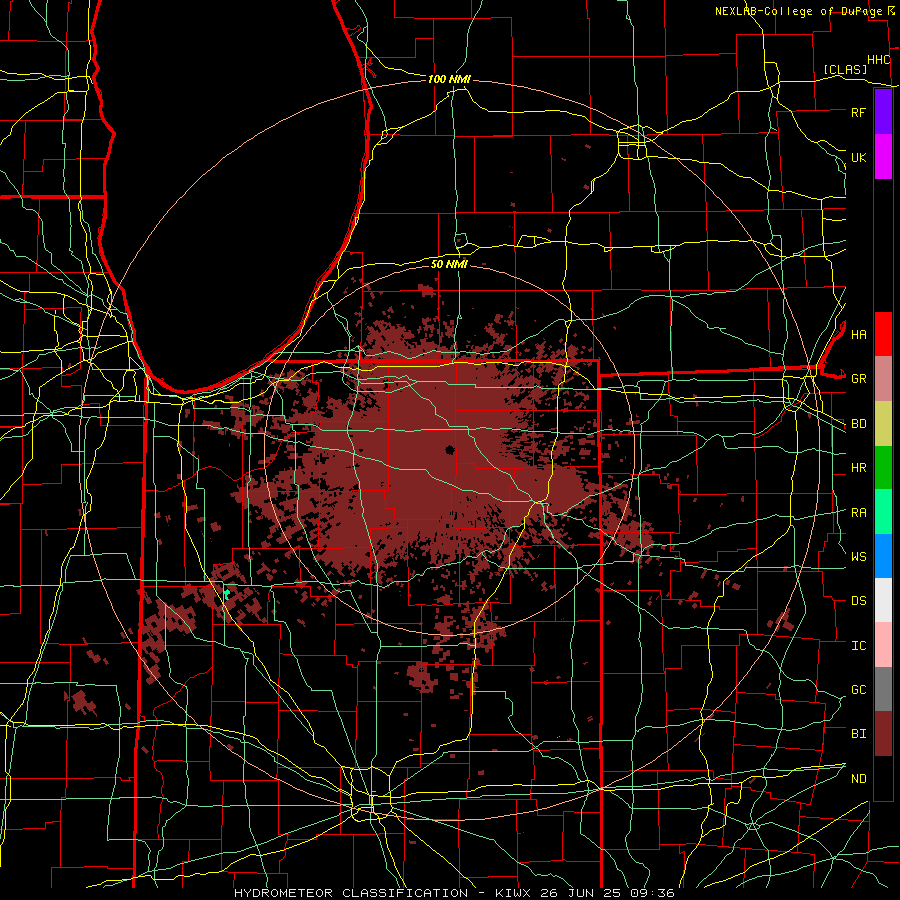Click the HYDROMETEOR CLASSIFICATION caption
Viewport: 900px width, 900px height.
tap(351, 893)
